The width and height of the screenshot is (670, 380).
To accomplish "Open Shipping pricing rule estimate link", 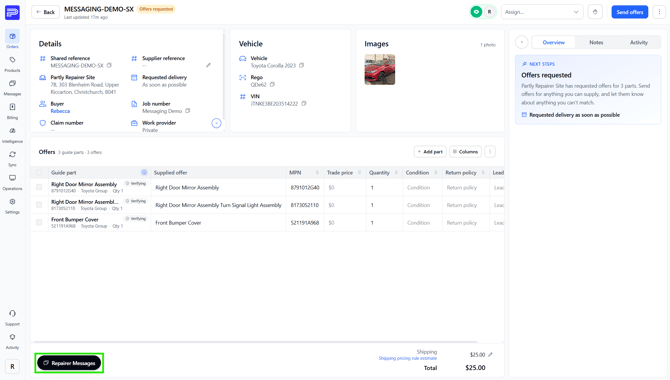I will (x=408, y=358).
